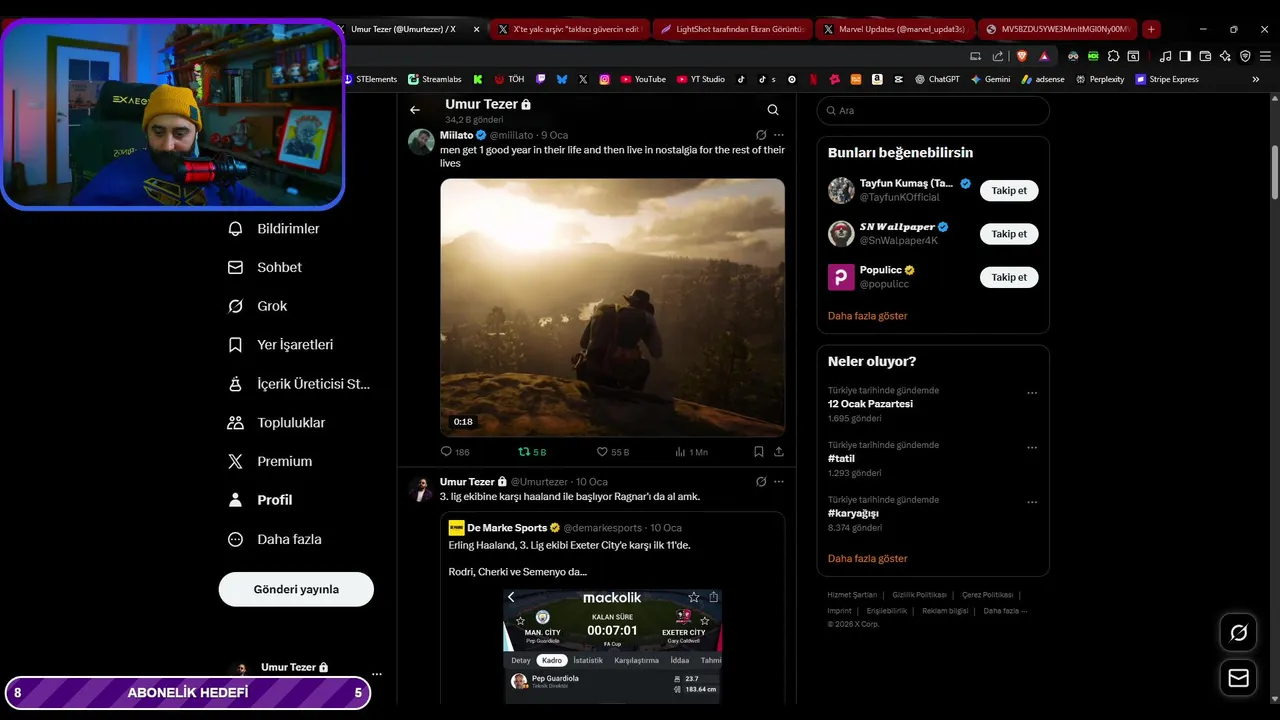Go to Profil in the sidebar
This screenshot has width=1280, height=720.
(x=260, y=500)
